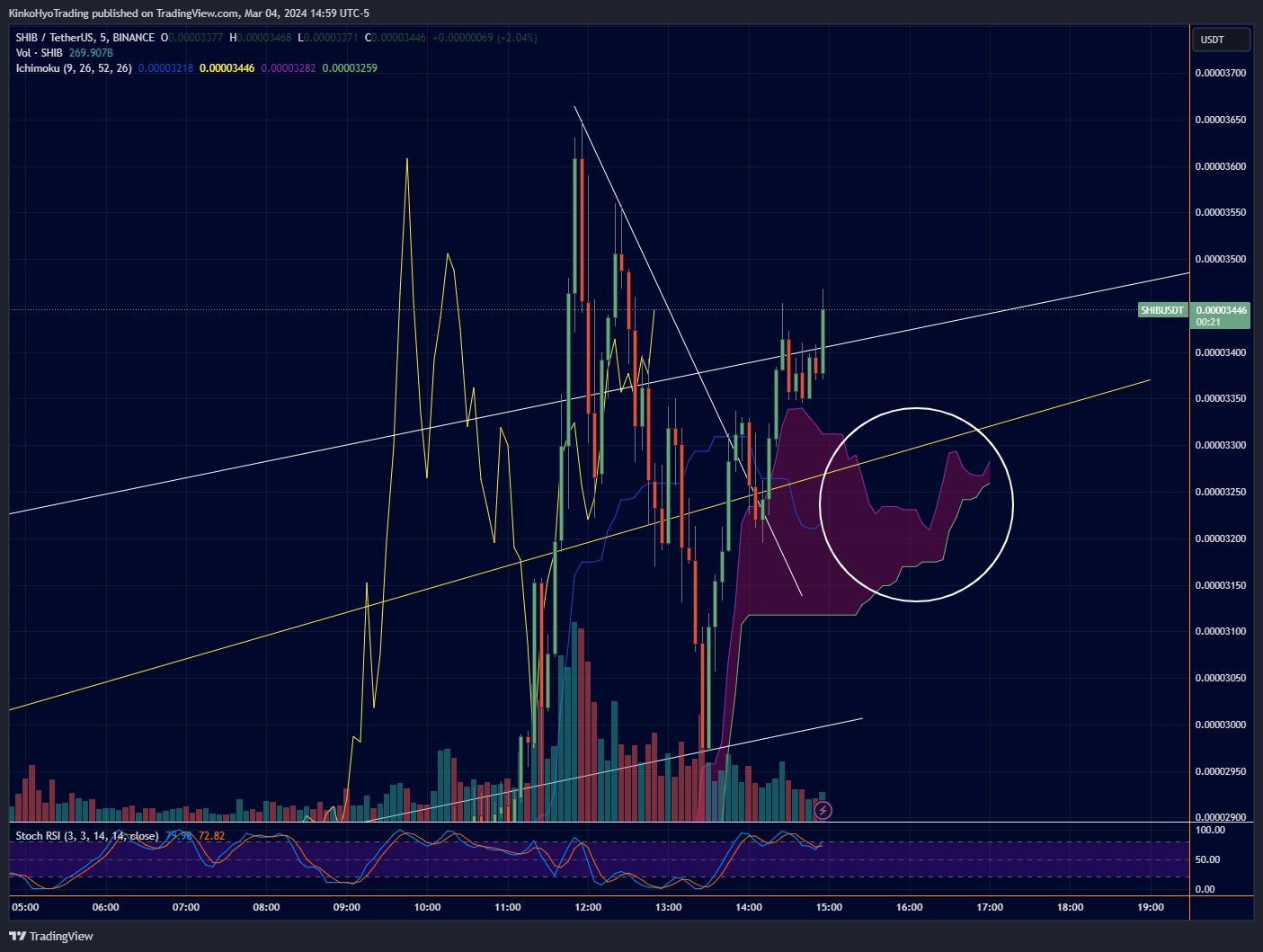Screen dimensions: 1263x952
Task: Click Stoch RSI scale label 100.00
Action: pos(1209,830)
